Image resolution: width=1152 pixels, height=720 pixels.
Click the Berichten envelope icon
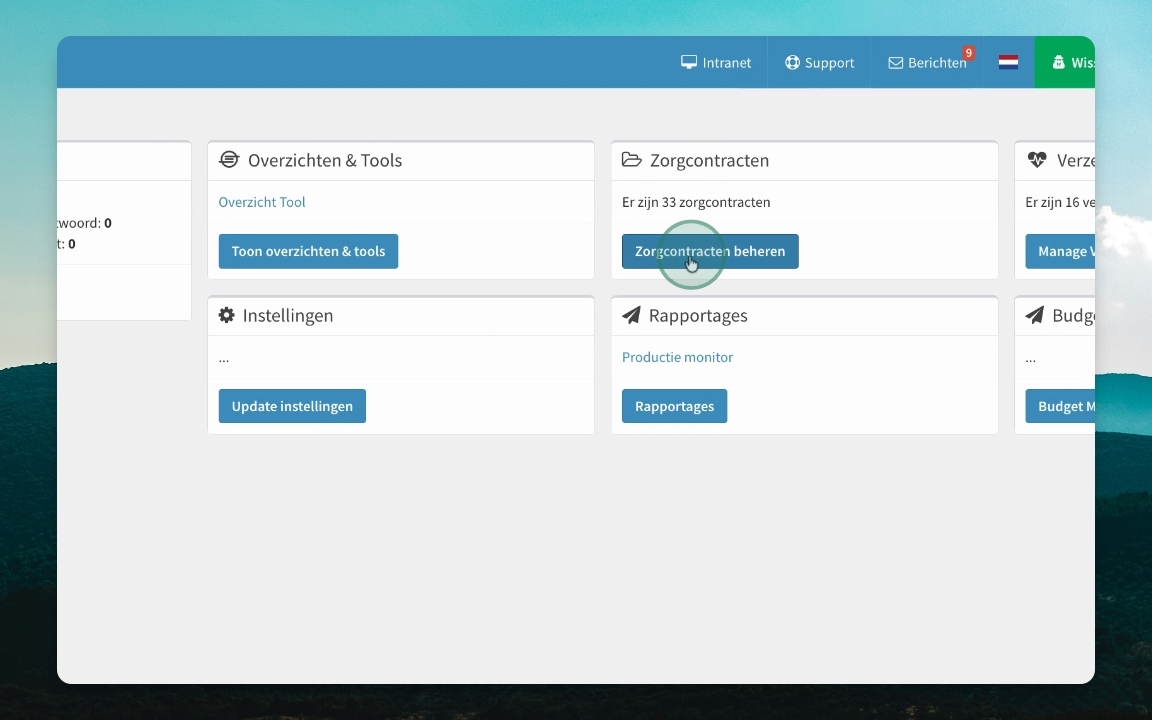[896, 63]
